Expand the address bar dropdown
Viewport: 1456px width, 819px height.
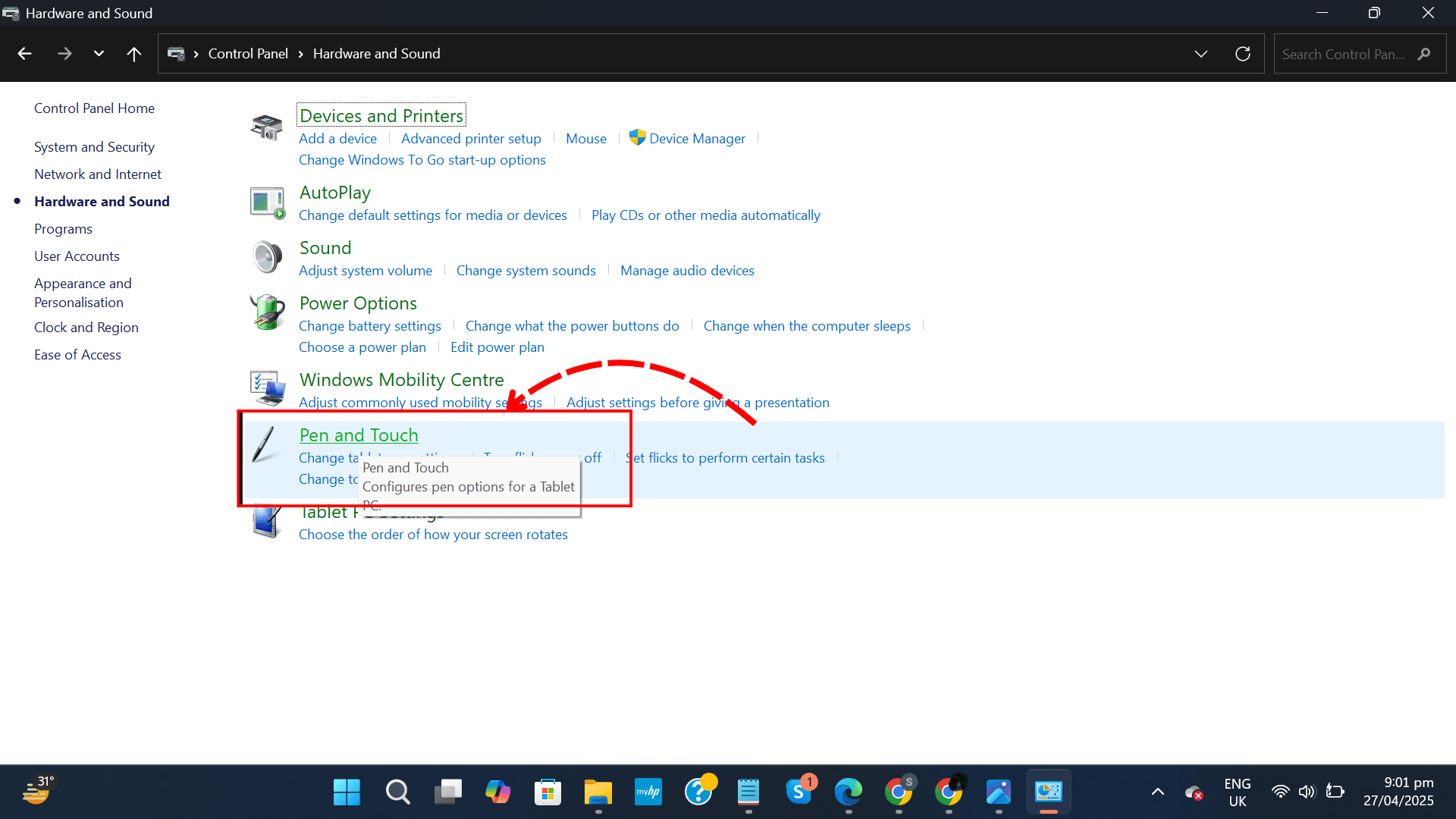pyautogui.click(x=1200, y=53)
